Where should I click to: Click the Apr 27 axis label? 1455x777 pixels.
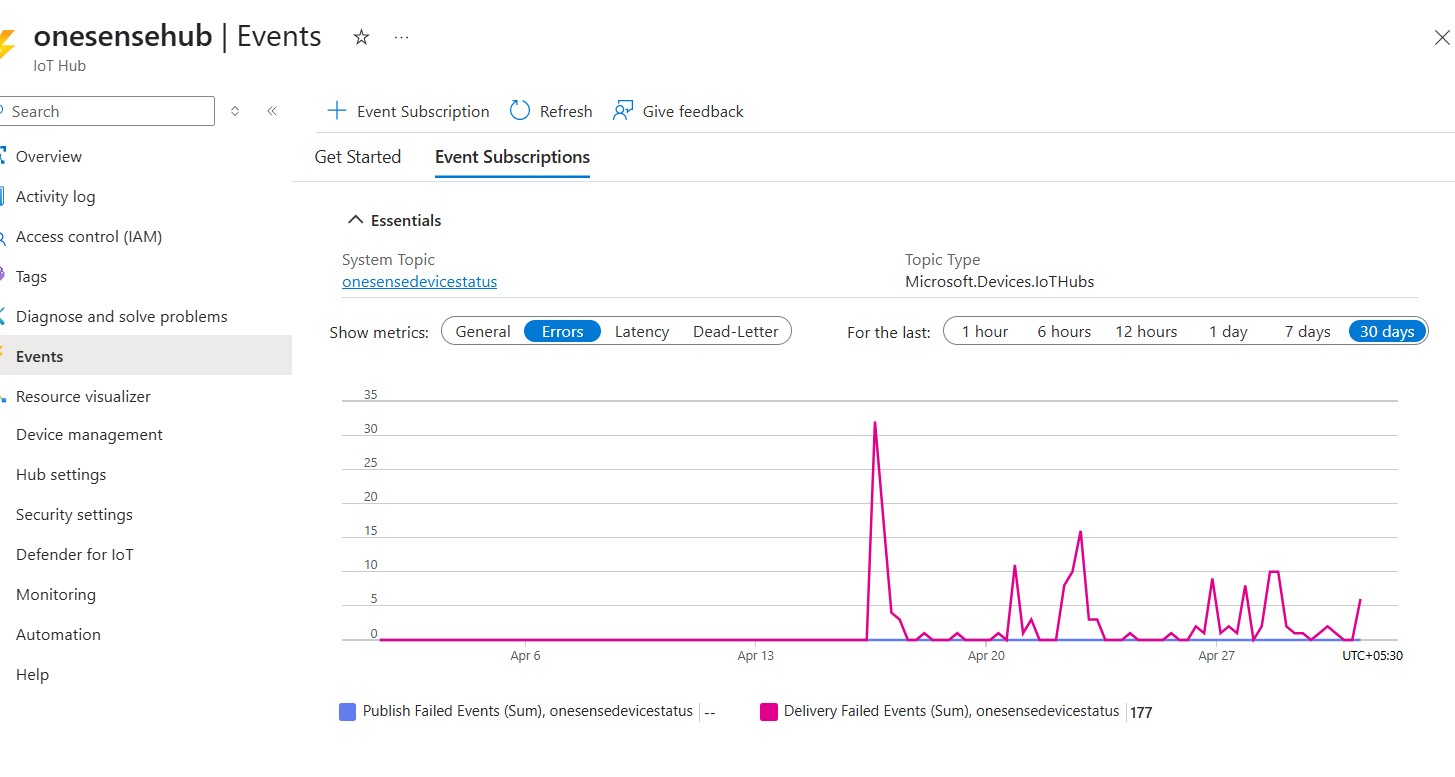[x=1217, y=656]
